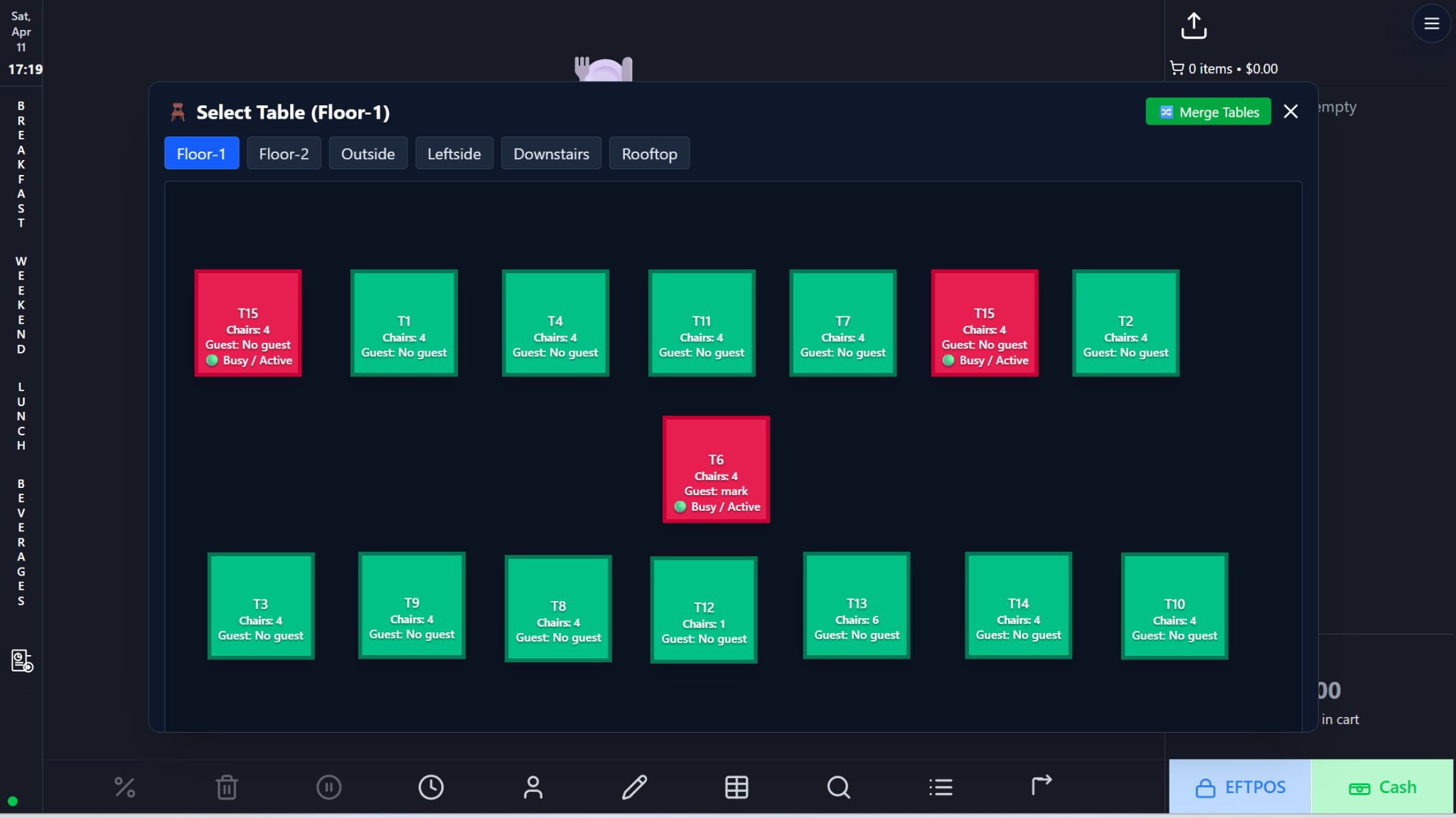Open the BEVERAGES category
The width and height of the screenshot is (1456, 818).
click(x=21, y=542)
